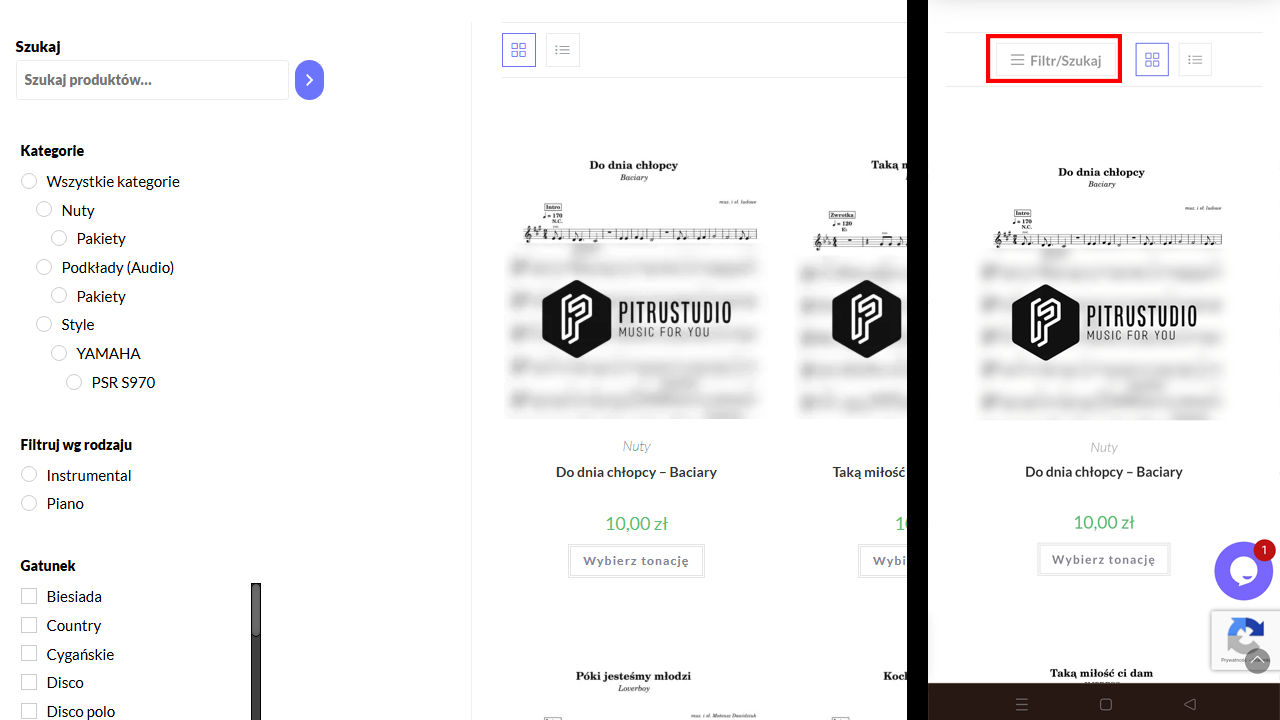Open the Filtr/Szukaj filter panel
The image size is (1280, 720).
(x=1055, y=60)
